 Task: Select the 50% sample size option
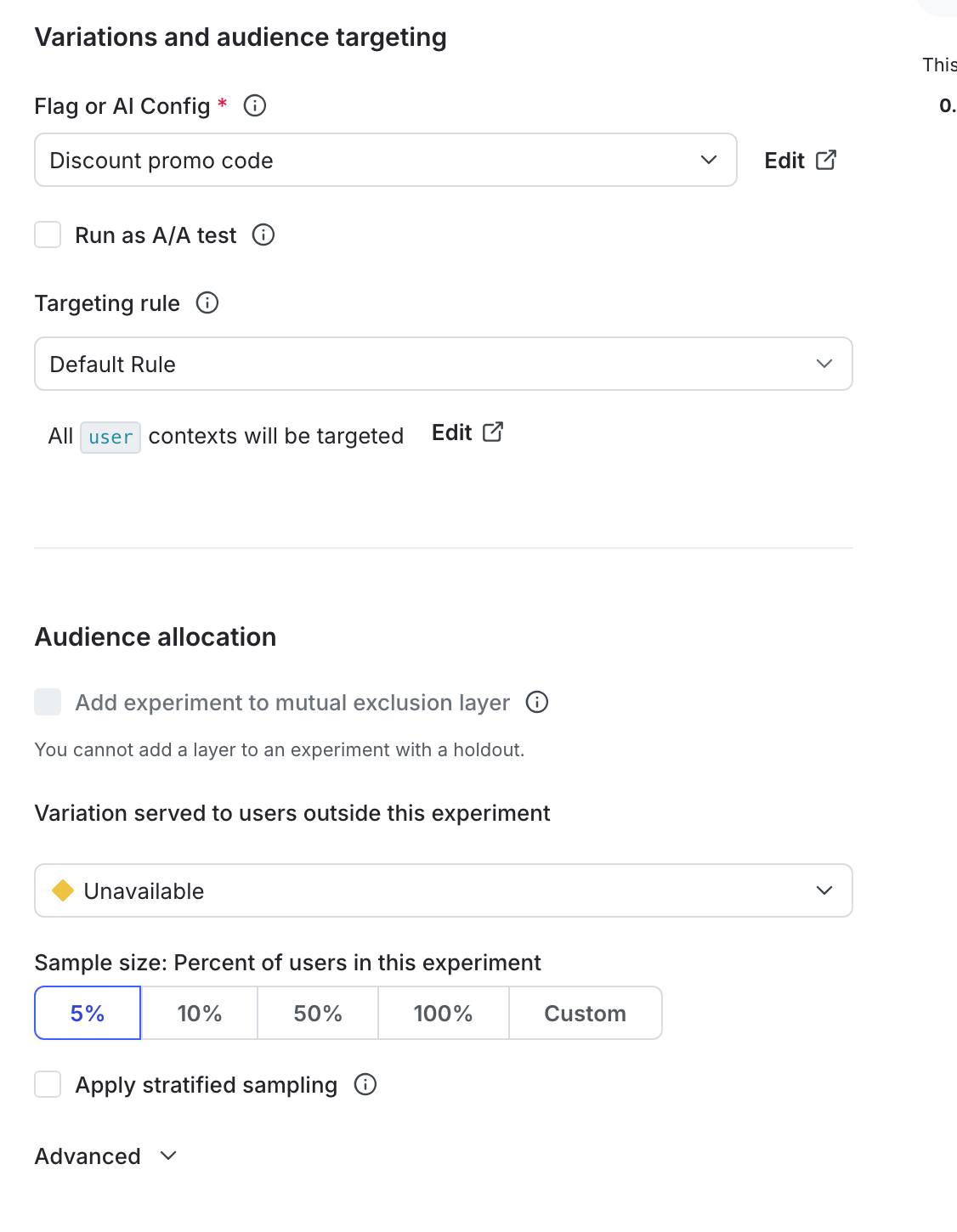317,1013
